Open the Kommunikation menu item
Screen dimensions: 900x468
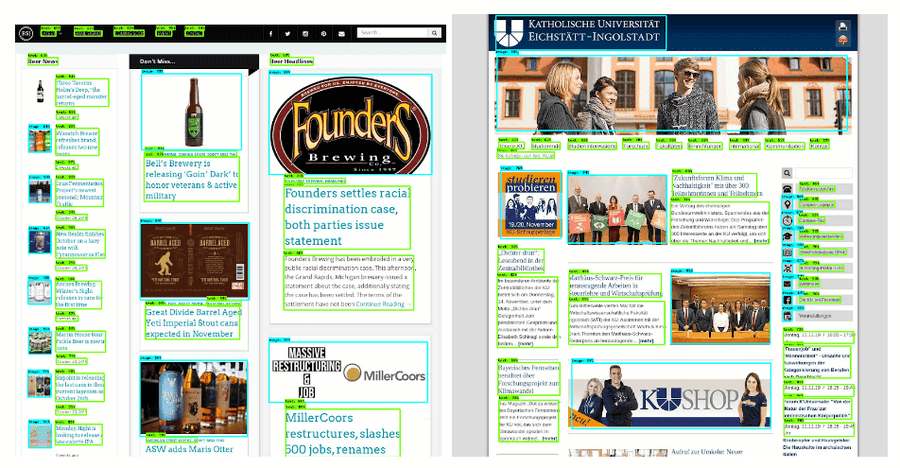click(785, 146)
